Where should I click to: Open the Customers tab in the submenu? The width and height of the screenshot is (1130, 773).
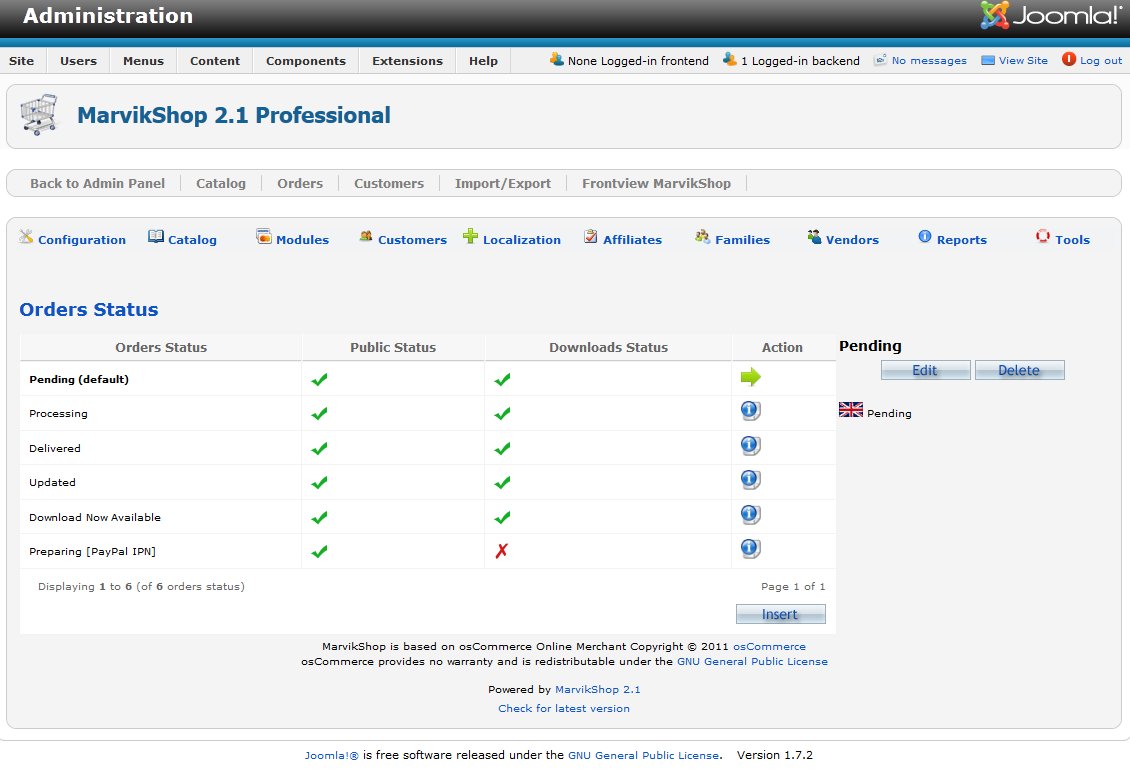pos(388,183)
